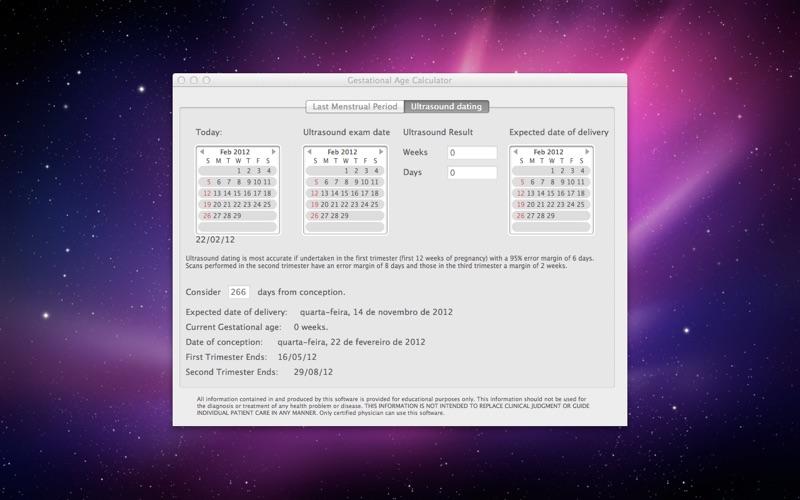Click the Weeks input field

point(472,153)
